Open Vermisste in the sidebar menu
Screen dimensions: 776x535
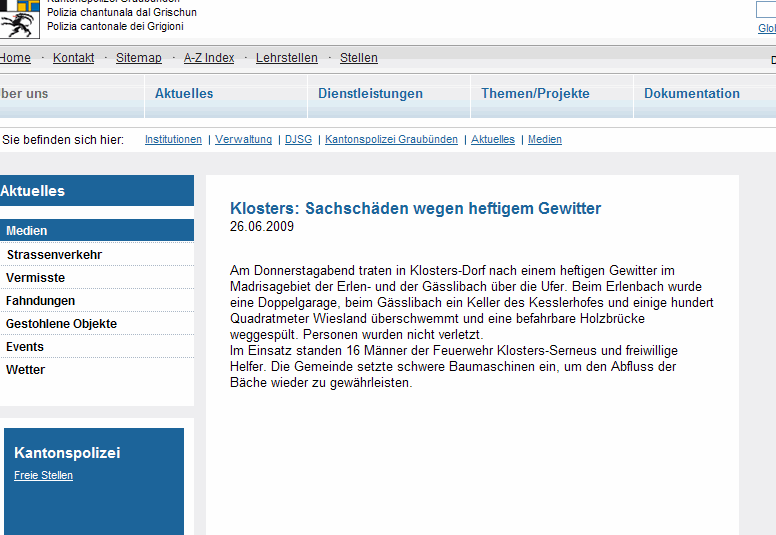(97, 278)
